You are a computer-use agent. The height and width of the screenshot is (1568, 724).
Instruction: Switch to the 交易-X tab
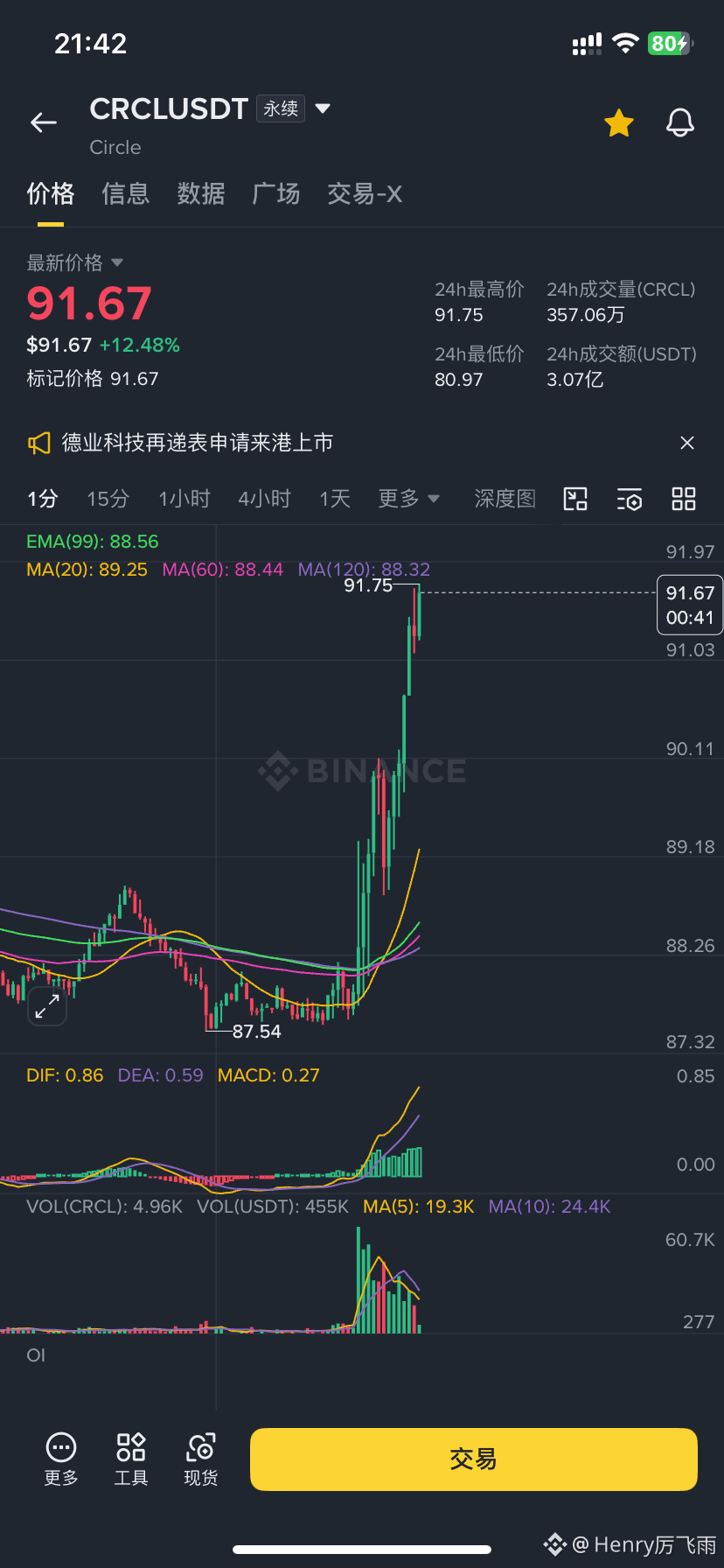click(365, 193)
